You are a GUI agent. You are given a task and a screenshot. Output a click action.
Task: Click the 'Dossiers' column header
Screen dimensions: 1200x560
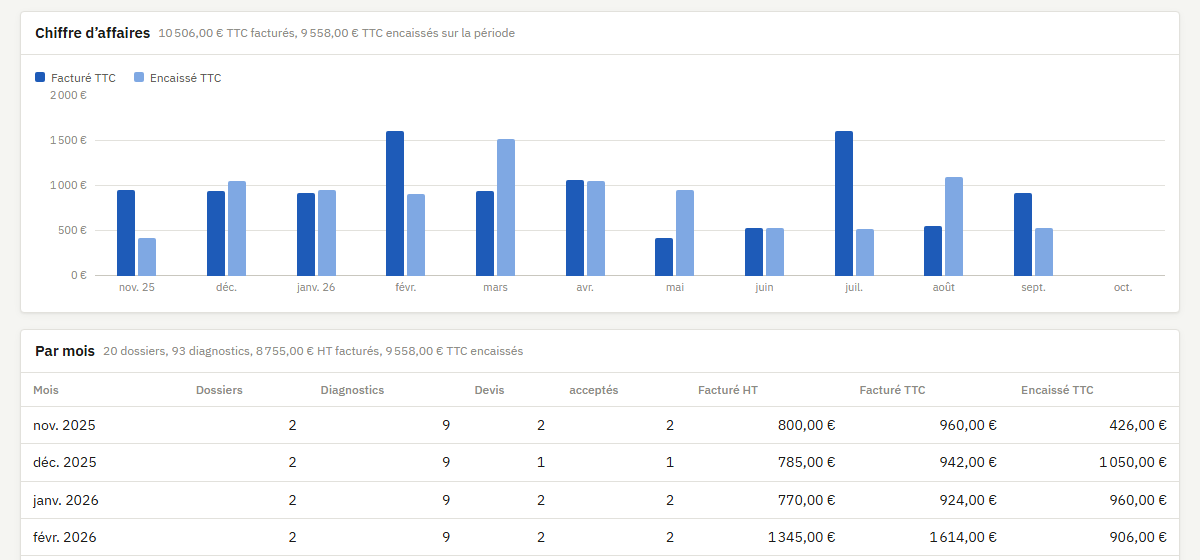click(219, 390)
